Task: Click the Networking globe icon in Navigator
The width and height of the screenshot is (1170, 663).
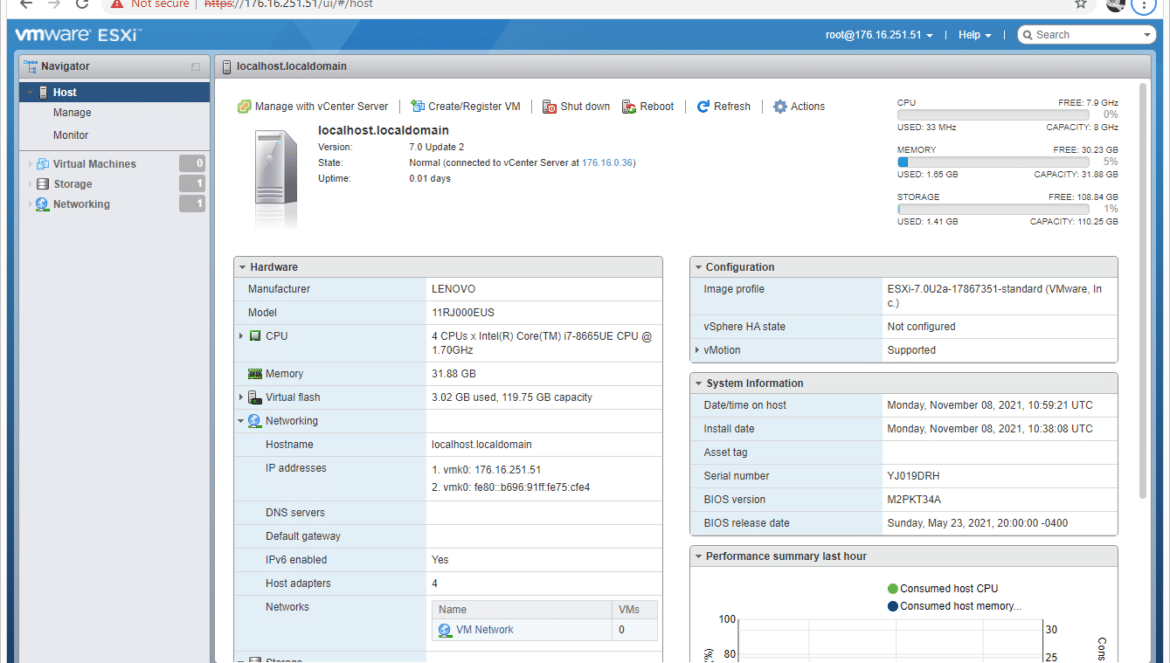Action: pyautogui.click(x=43, y=204)
